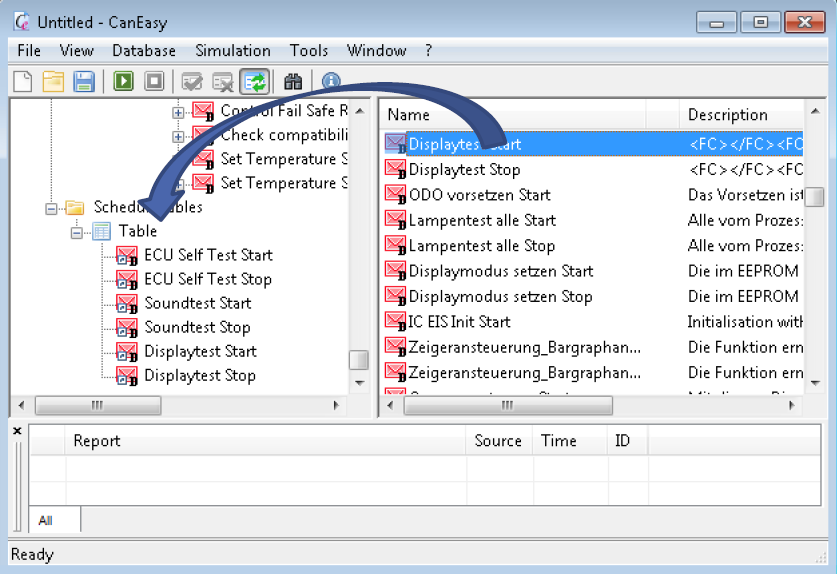The image size is (837, 575).
Task: Click the Save floppy disk icon
Action: click(84, 81)
